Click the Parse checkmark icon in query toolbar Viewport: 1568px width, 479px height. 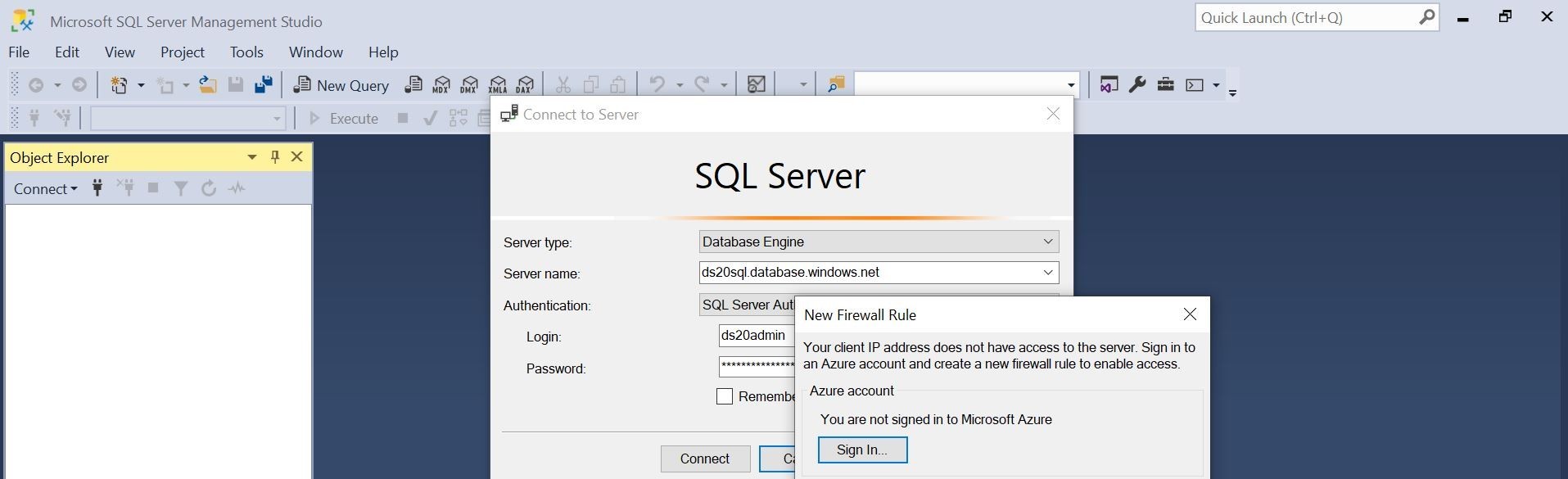(x=430, y=118)
